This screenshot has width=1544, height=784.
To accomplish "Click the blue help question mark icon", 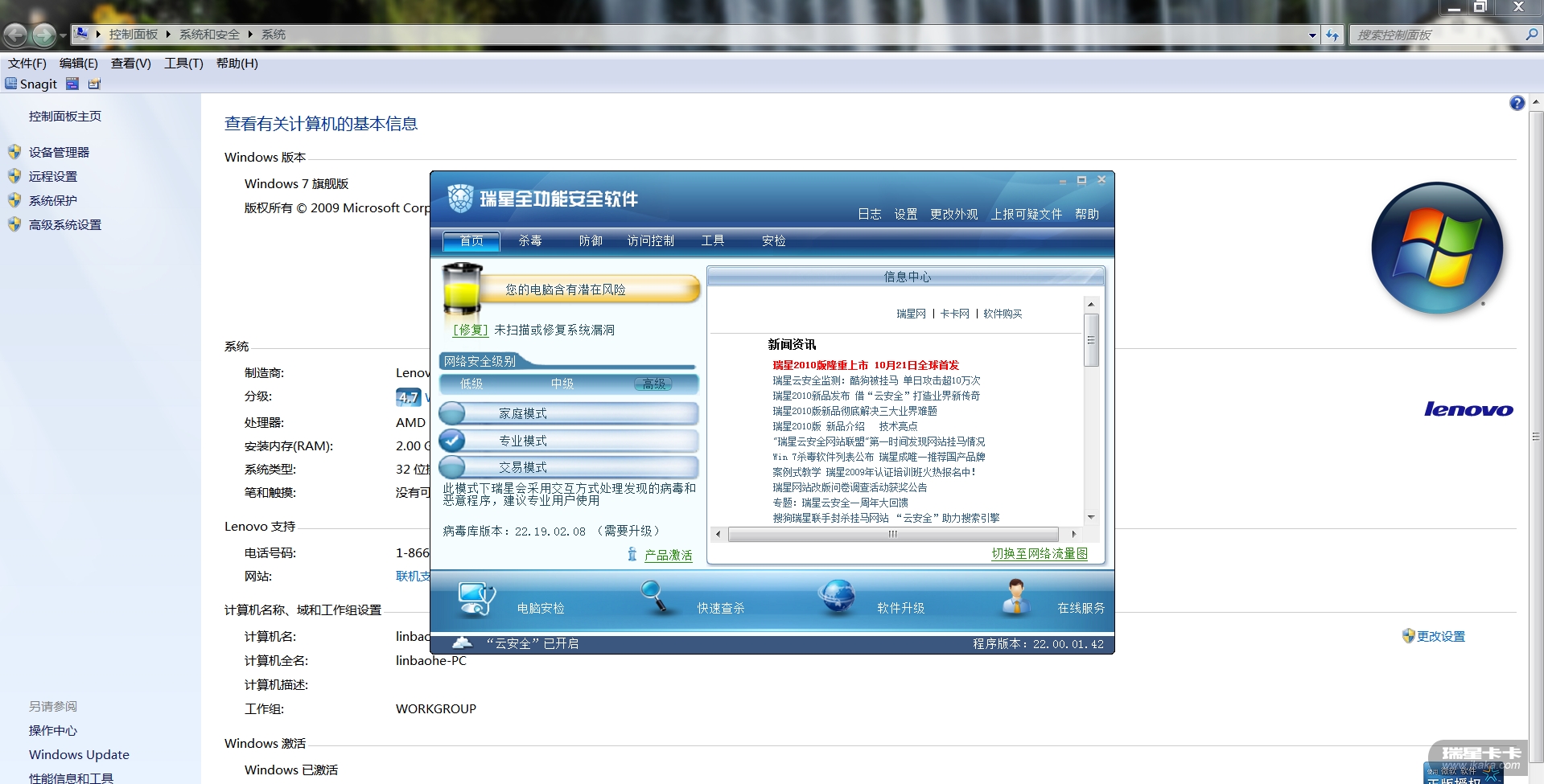I will pyautogui.click(x=1517, y=103).
